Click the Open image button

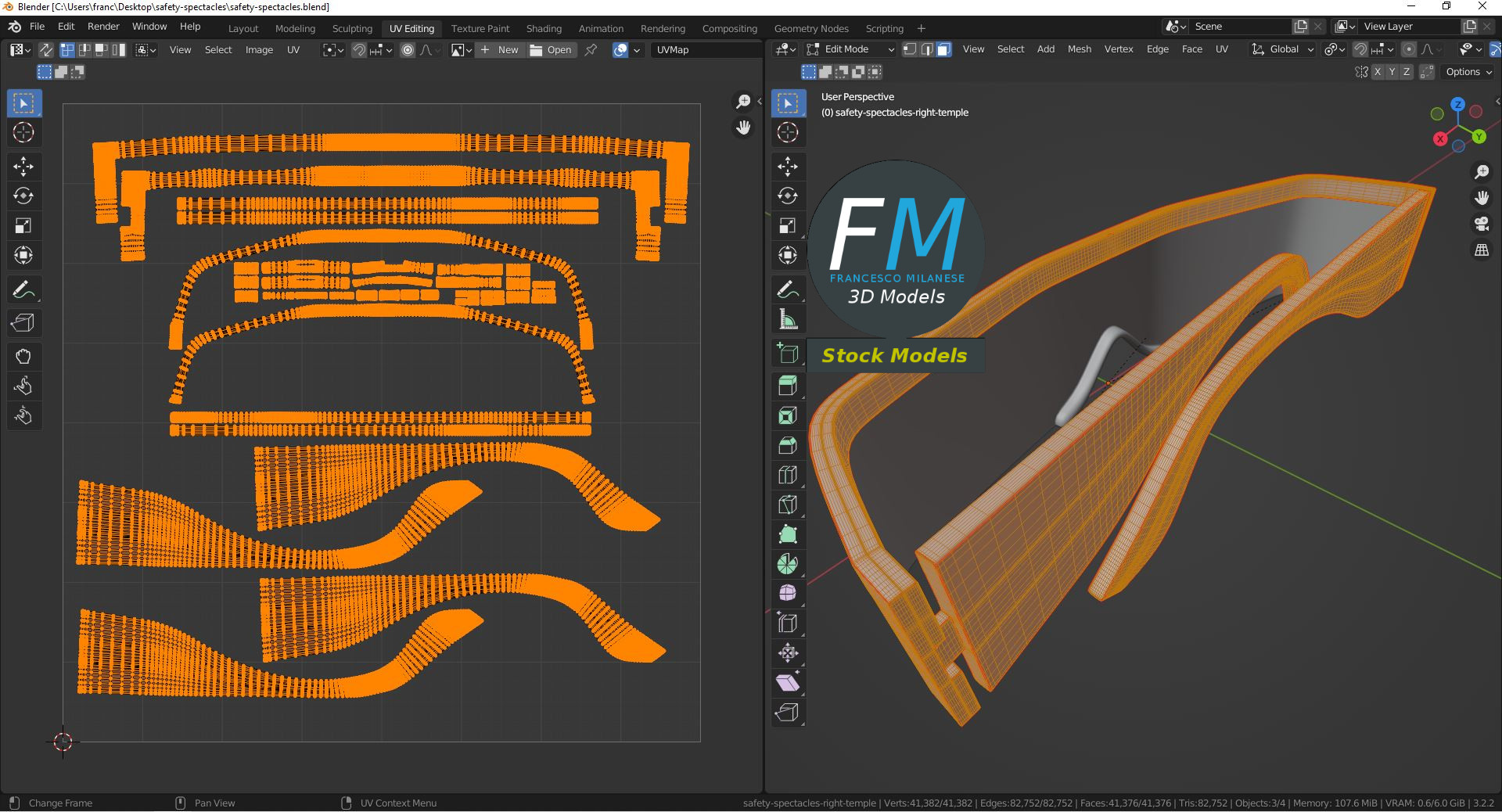[x=552, y=50]
